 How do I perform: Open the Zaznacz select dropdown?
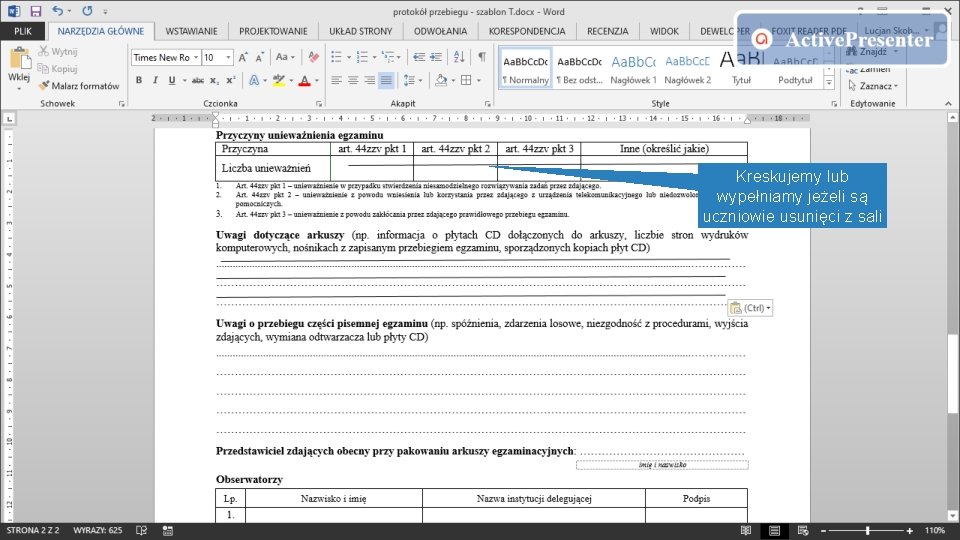point(875,86)
